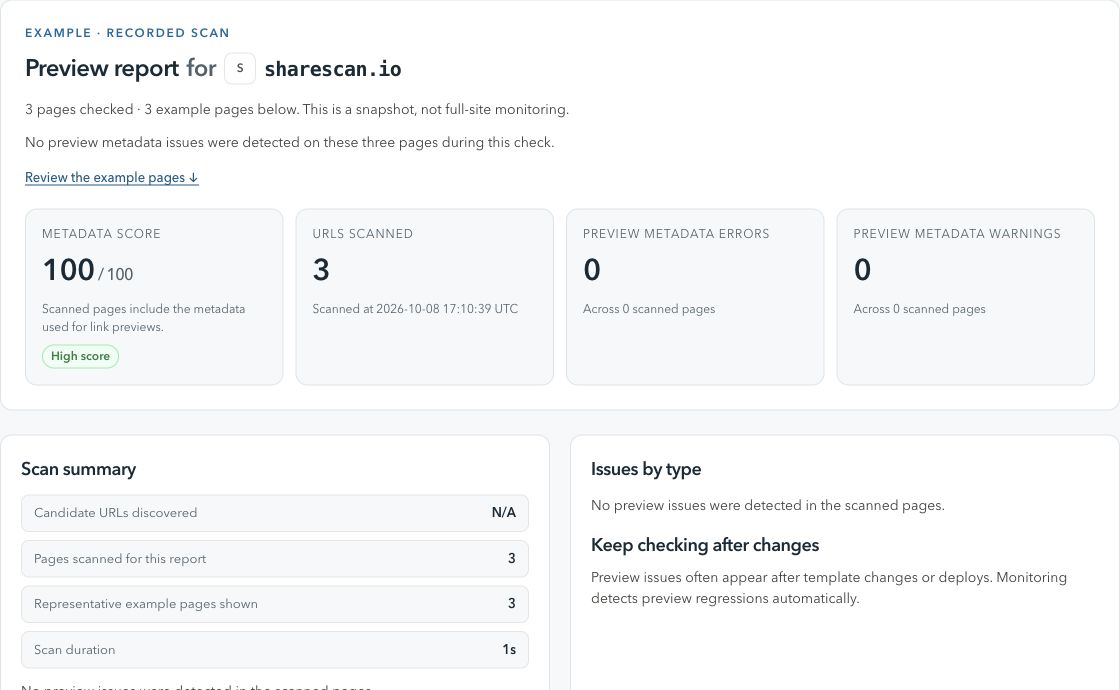Click the errors count 0
This screenshot has height=690, width=1120.
pyautogui.click(x=591, y=270)
